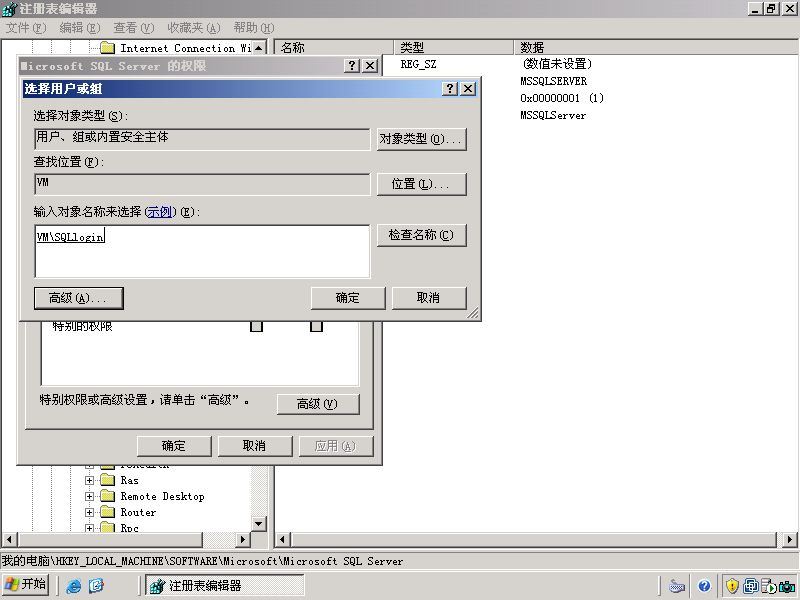Open the 收藏夹(A) menu
The image size is (800, 600).
pos(194,28)
